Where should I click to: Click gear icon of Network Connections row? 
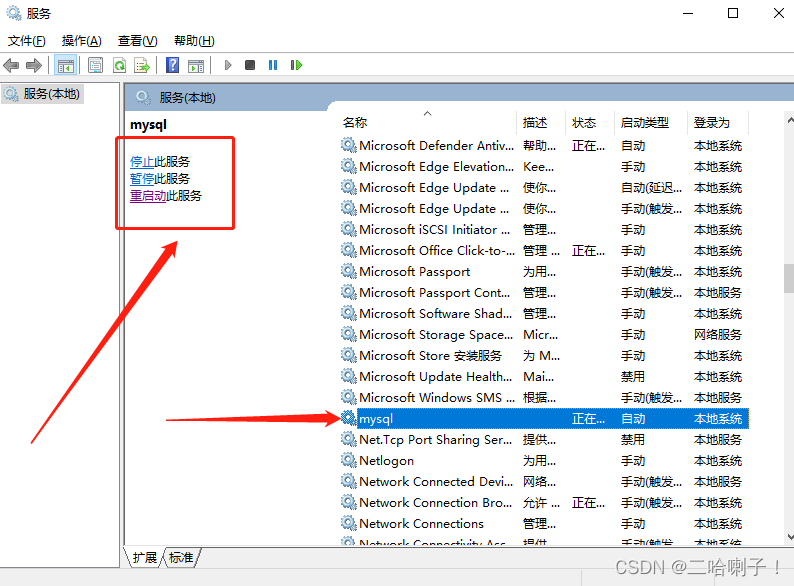pos(348,523)
